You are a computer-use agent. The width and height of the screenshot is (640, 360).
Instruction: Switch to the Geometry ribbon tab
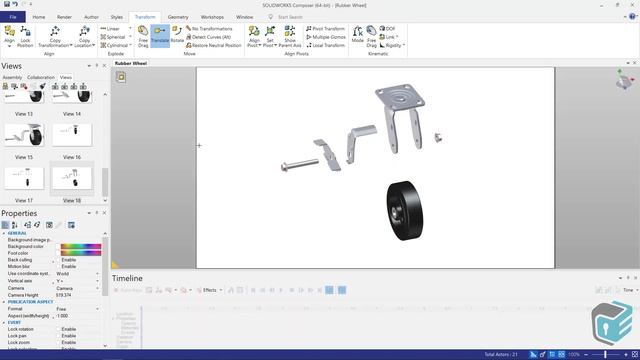[x=178, y=17]
